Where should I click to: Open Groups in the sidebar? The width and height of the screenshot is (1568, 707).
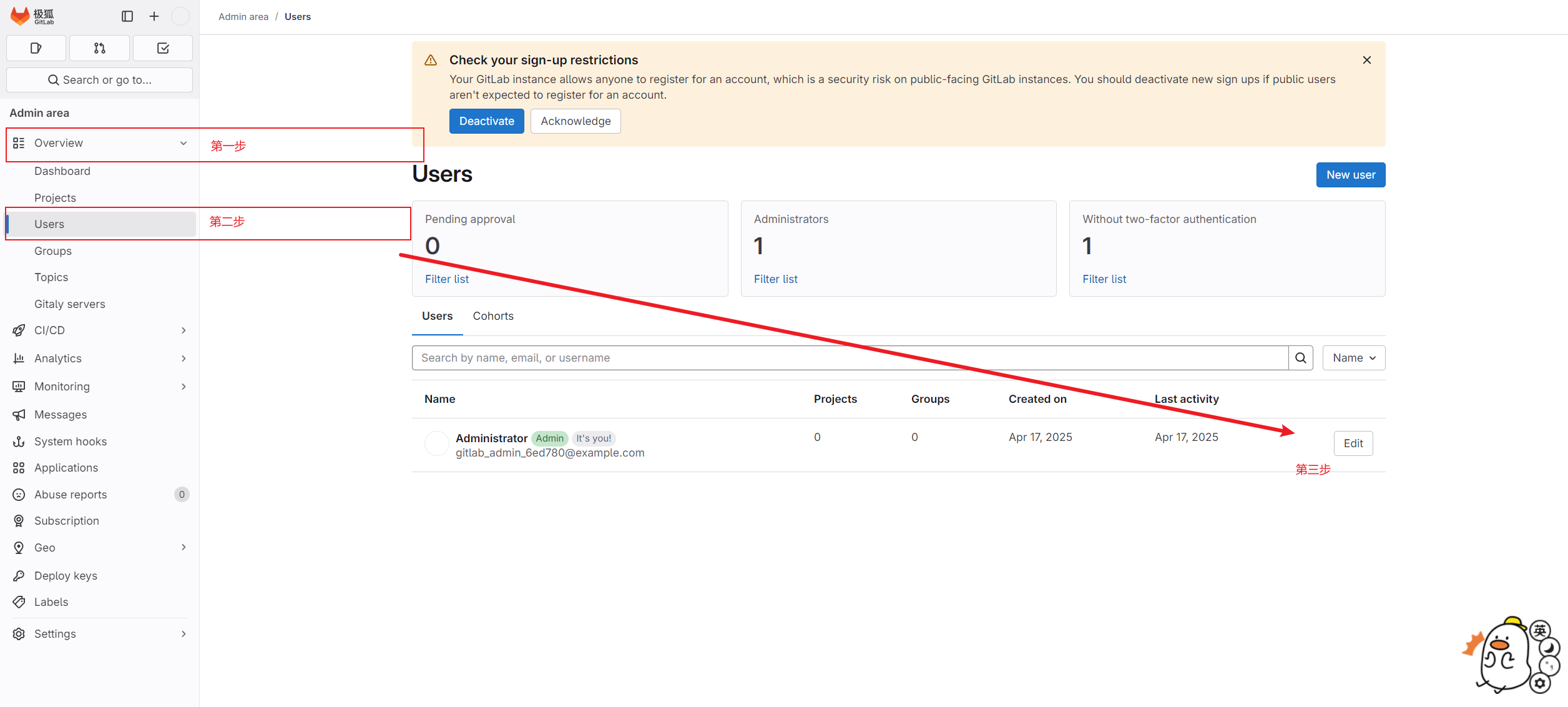(x=53, y=251)
